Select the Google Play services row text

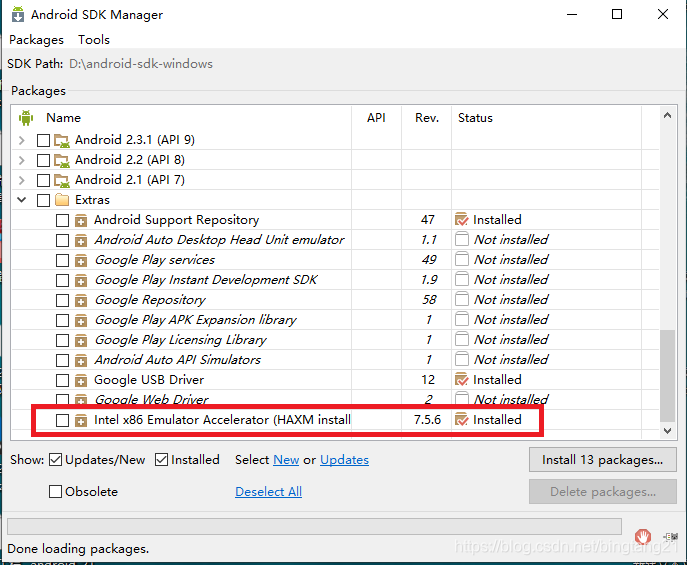pyautogui.click(x=155, y=260)
